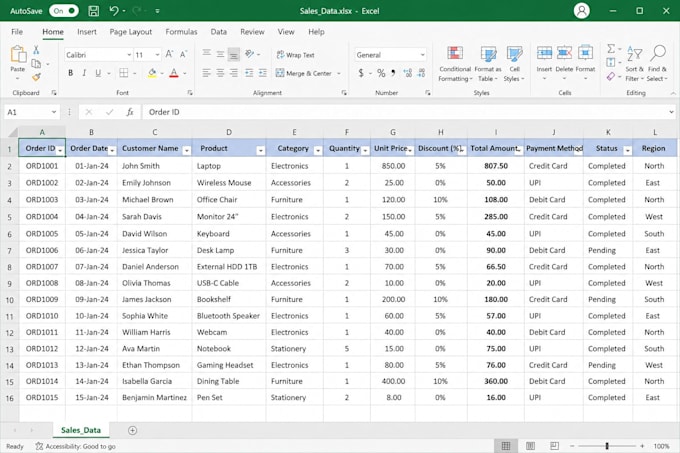Click Comma Style icon
Viewport: 680px width, 453px height.
[393, 73]
